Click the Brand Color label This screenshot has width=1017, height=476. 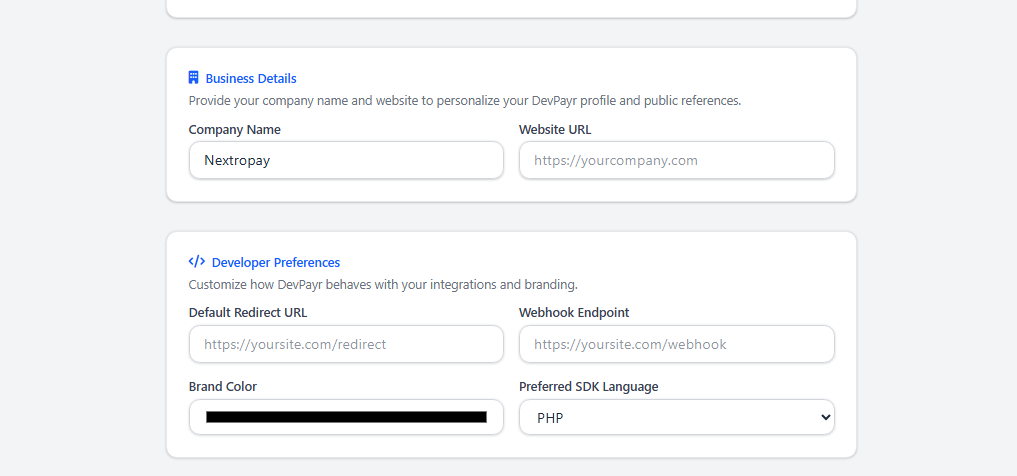point(223,387)
